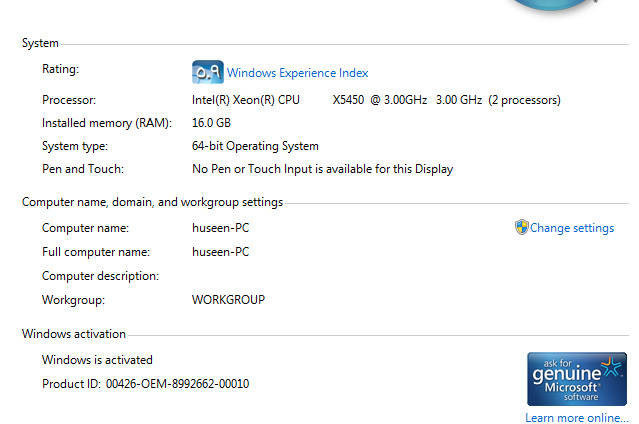This screenshot has width=639, height=424.
Task: Click huseen-PC next to Computer name
Action: tap(220, 228)
